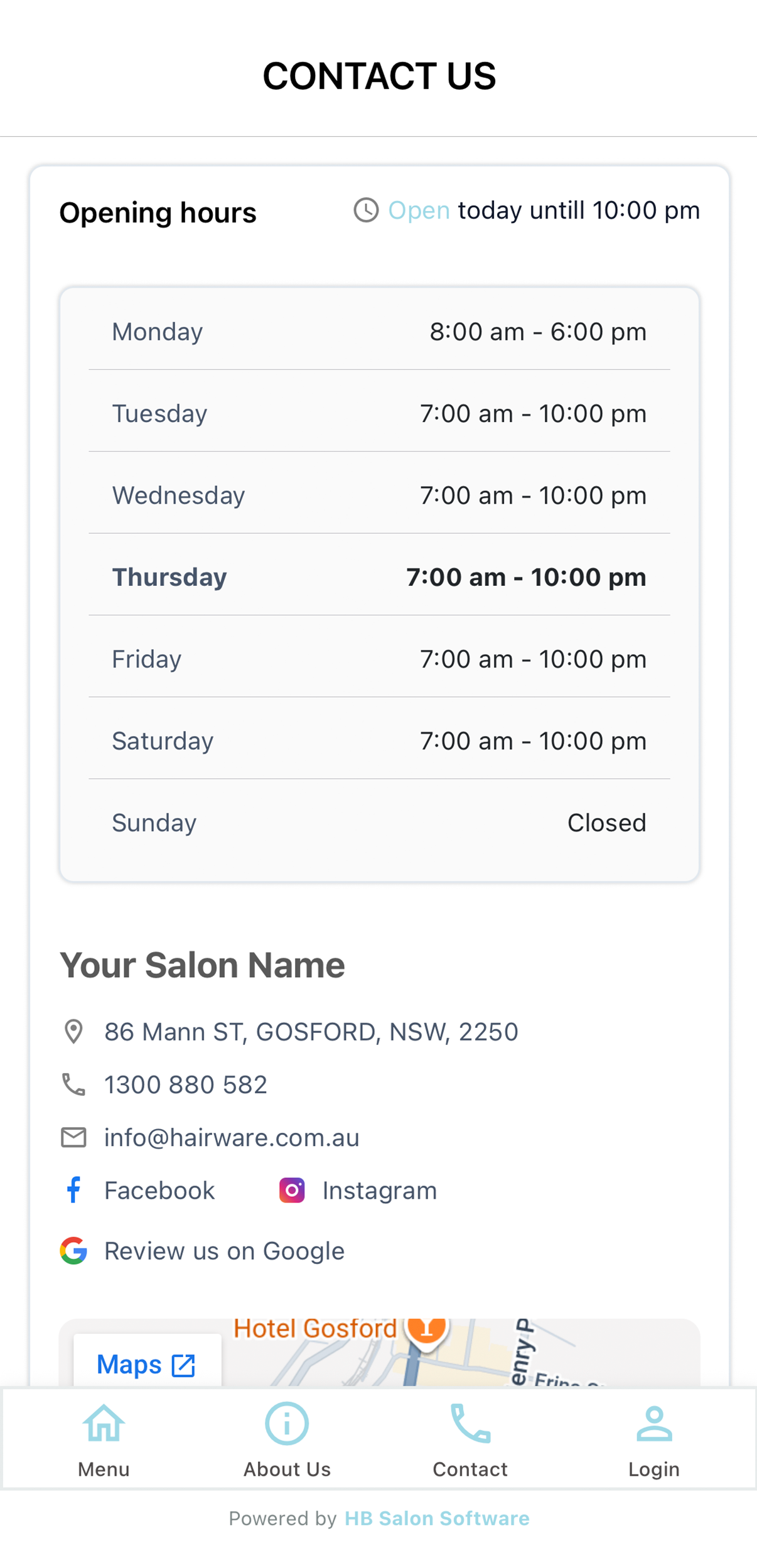Open Maps external link button
757x1568 pixels.
point(147,1364)
